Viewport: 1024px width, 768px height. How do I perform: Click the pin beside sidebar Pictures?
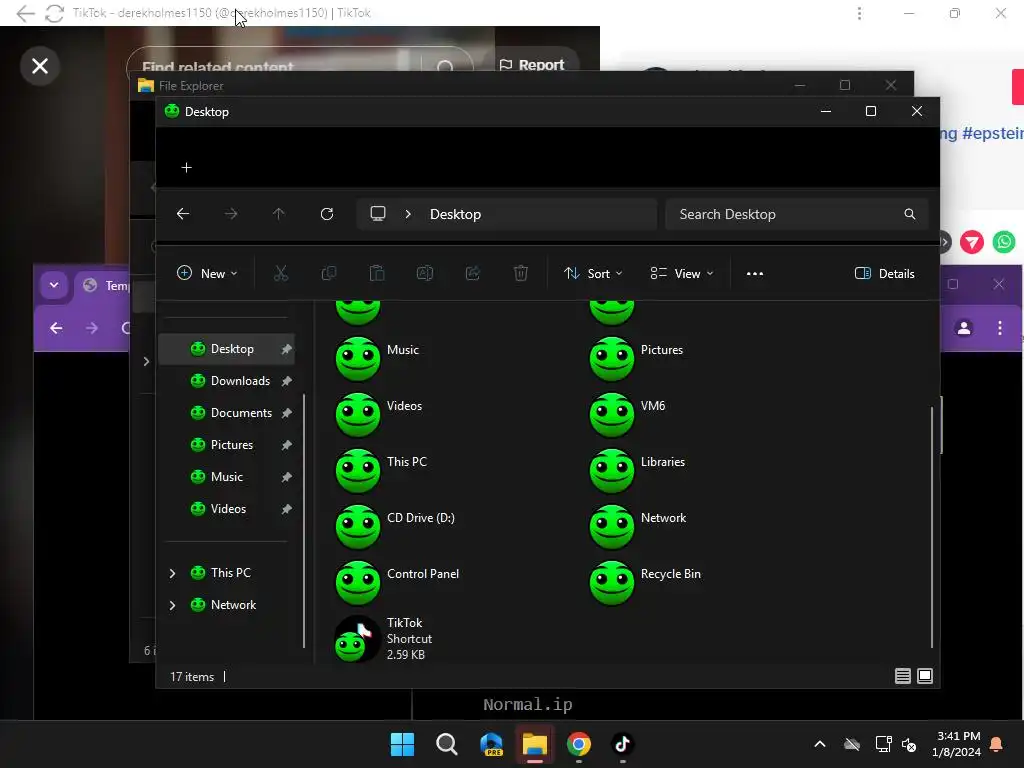[286, 445]
